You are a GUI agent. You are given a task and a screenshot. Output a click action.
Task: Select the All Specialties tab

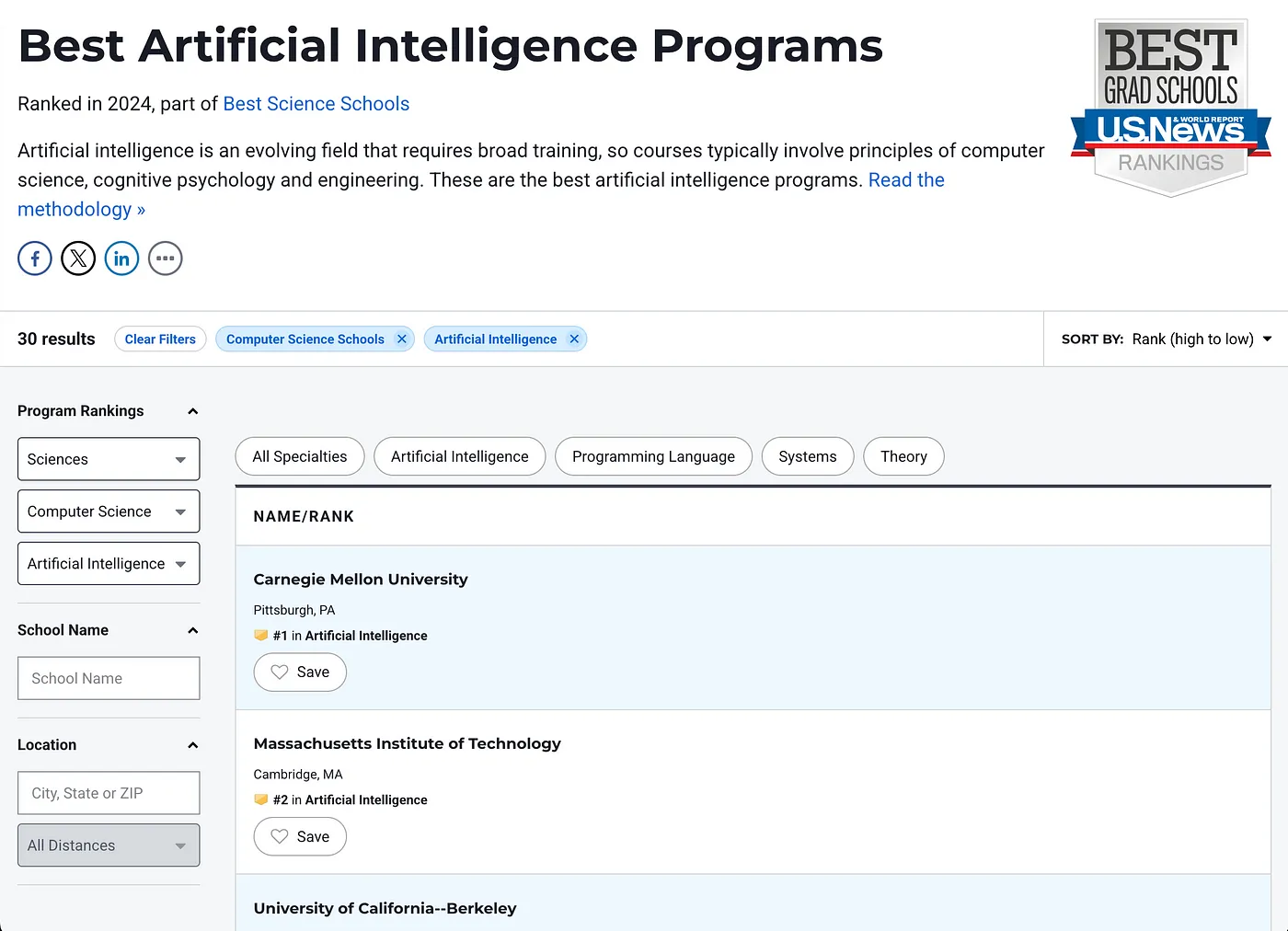click(300, 456)
